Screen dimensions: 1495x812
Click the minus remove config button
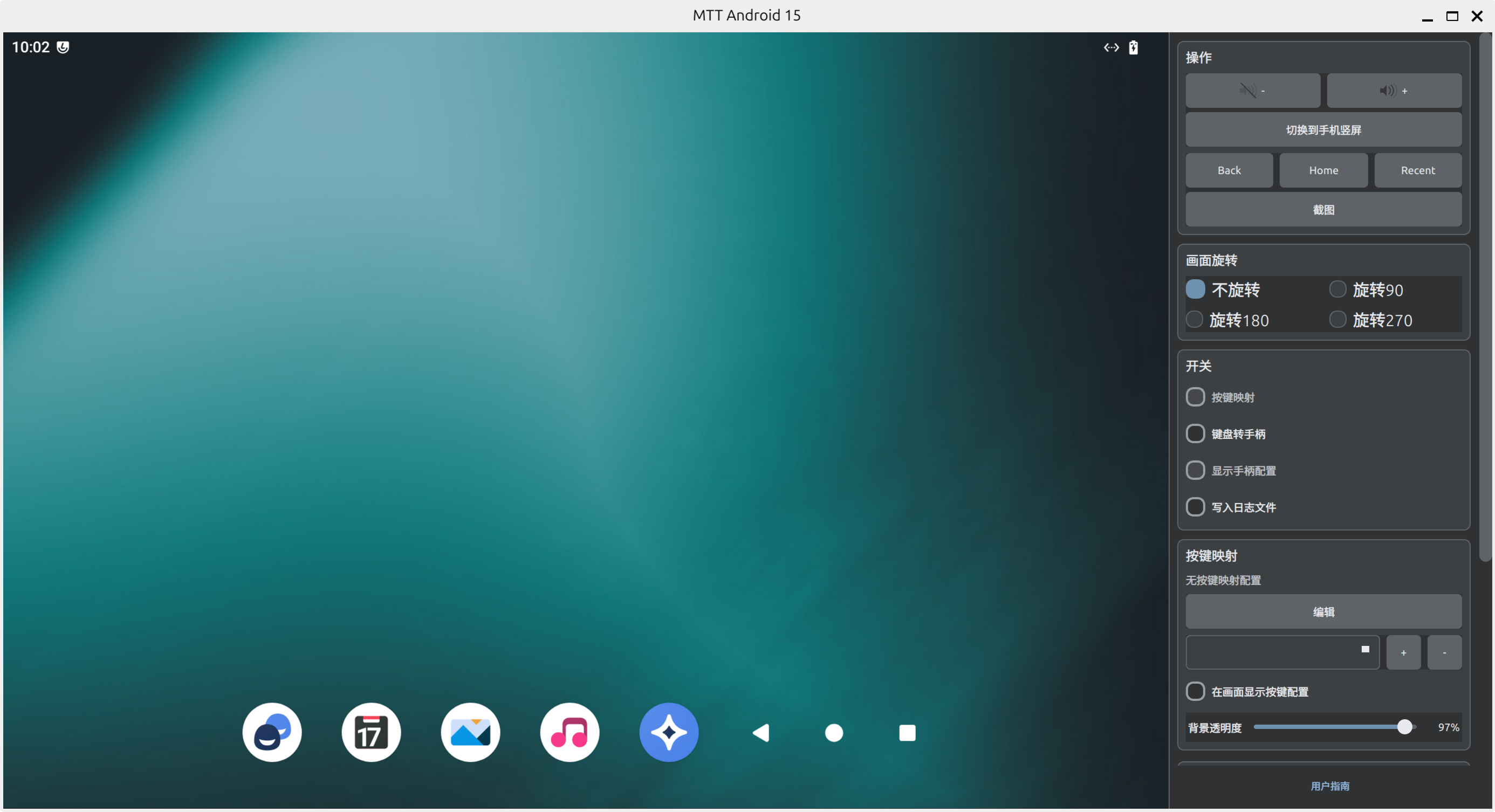coord(1444,652)
